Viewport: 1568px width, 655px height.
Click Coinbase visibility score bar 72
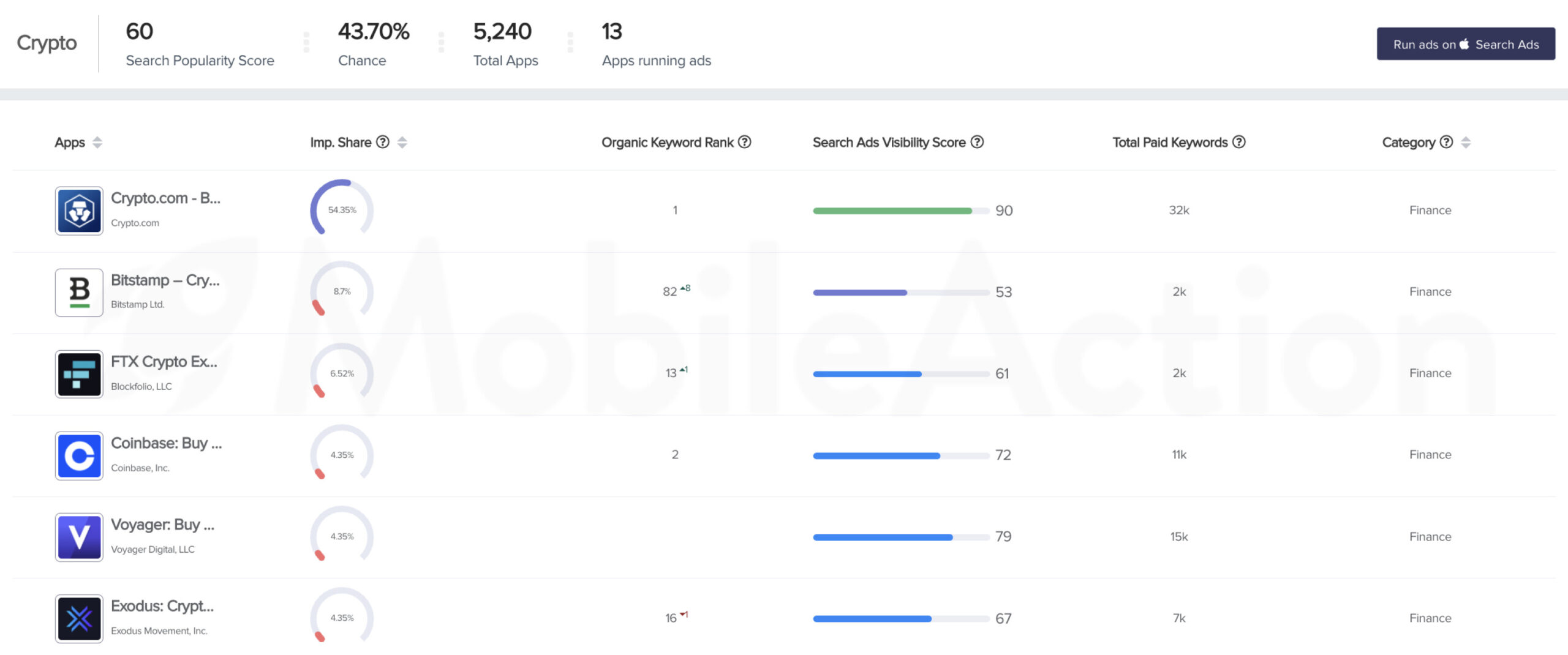901,456
